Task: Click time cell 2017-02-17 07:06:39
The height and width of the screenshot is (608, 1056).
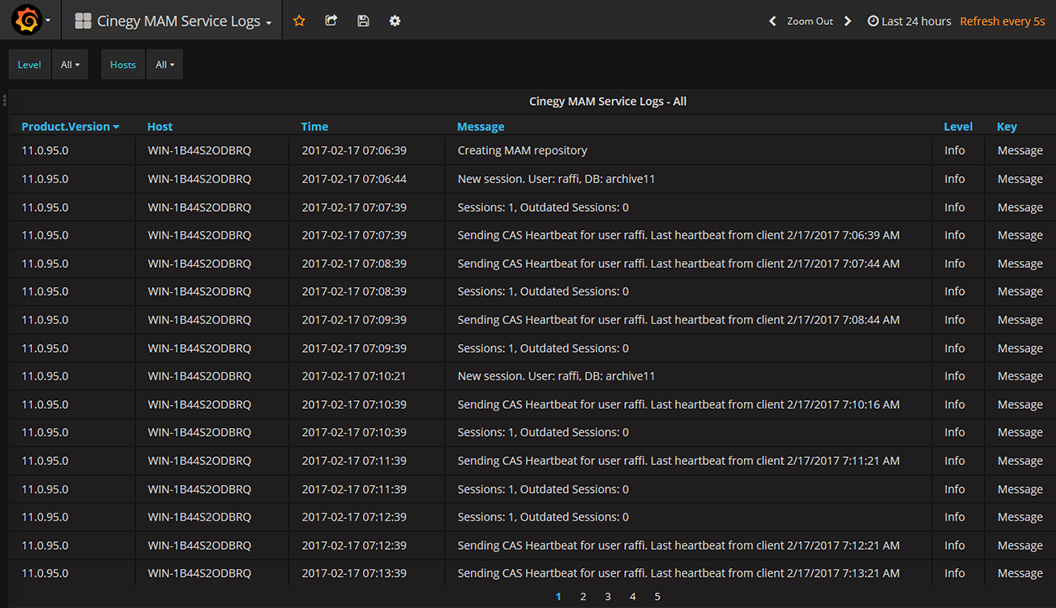Action: [354, 150]
